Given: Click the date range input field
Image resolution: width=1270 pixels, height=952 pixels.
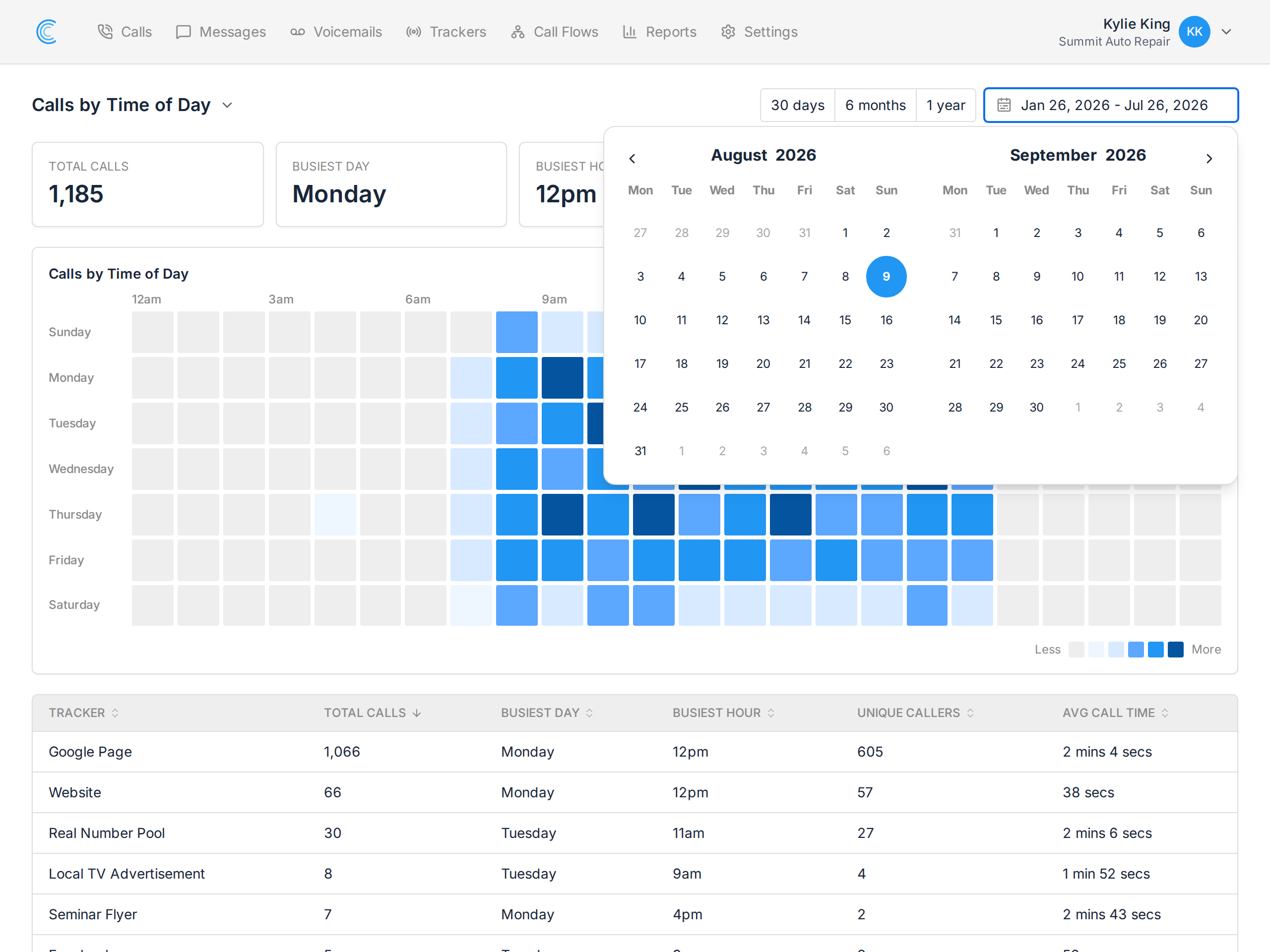Looking at the screenshot, I should pyautogui.click(x=1110, y=105).
